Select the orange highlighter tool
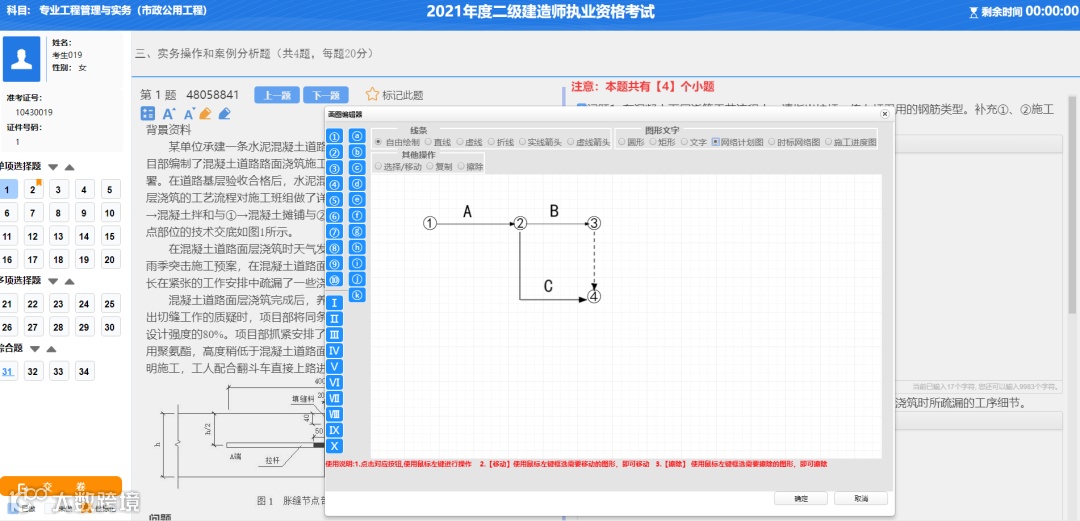The image size is (1080, 521). [x=207, y=114]
